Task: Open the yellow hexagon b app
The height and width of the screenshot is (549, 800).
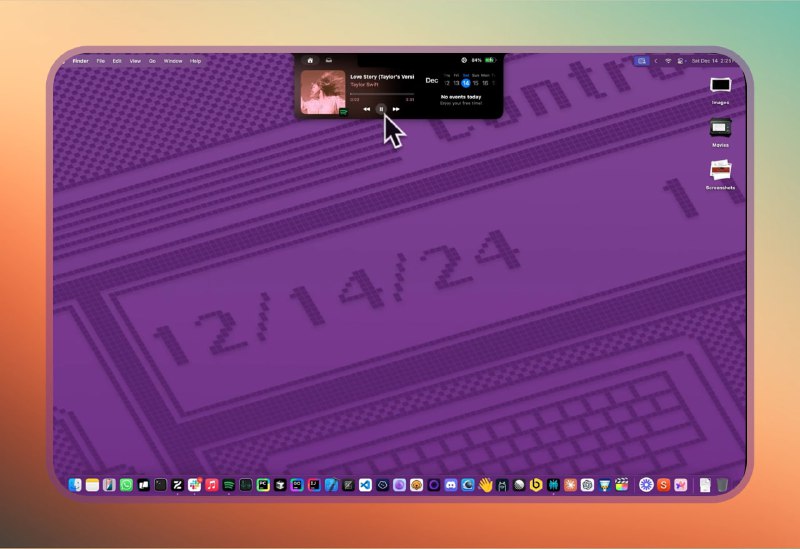Action: [536, 485]
